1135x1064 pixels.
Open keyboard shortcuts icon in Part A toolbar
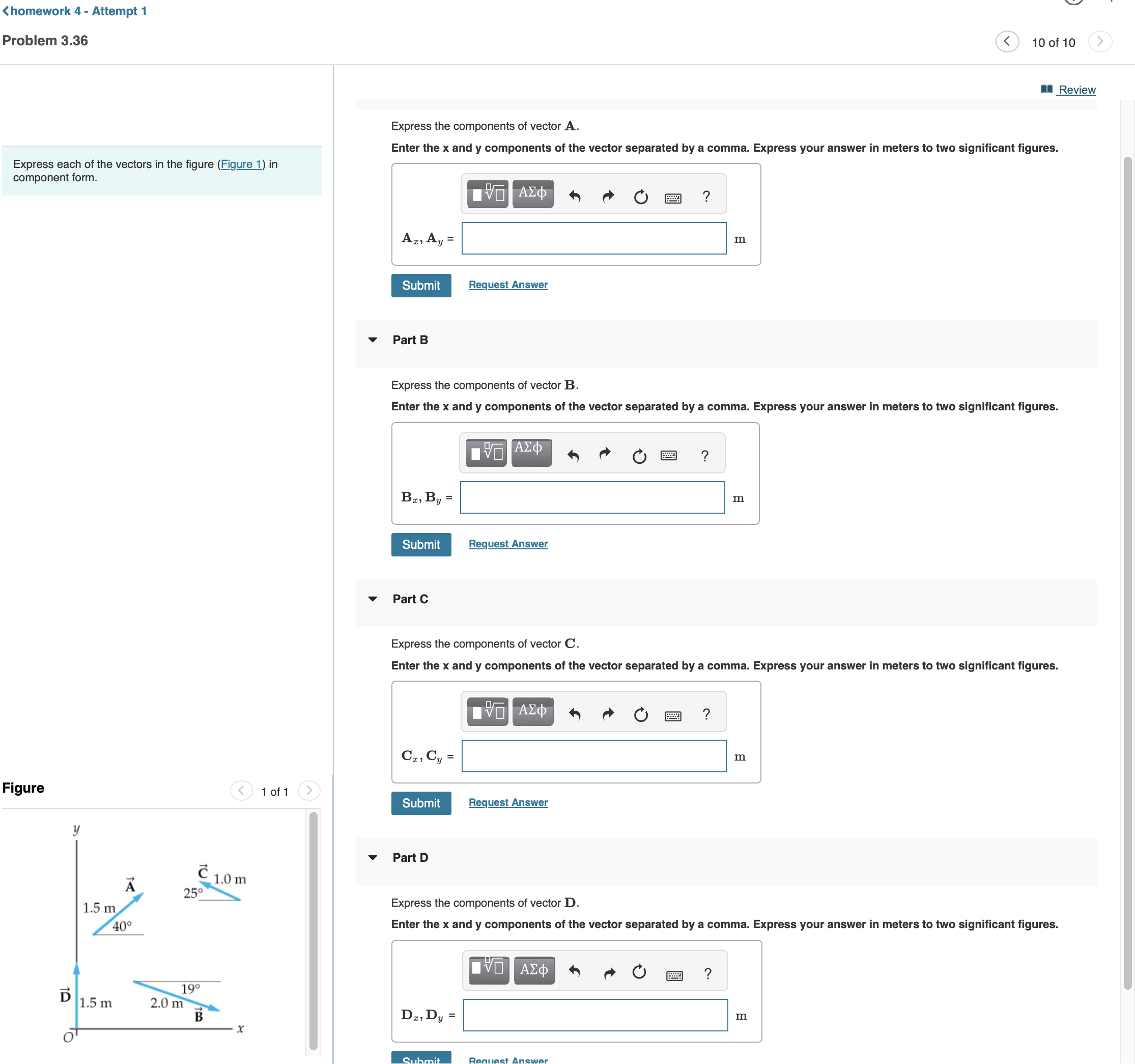click(x=672, y=198)
